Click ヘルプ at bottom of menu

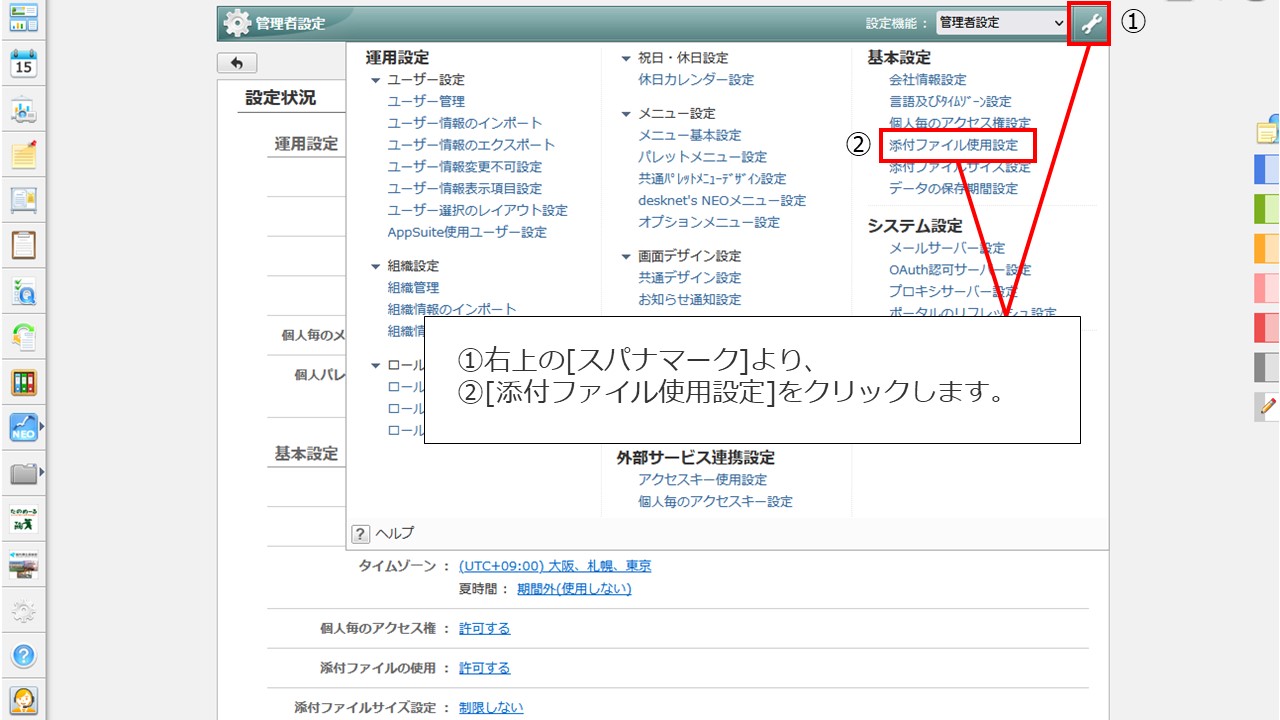click(393, 533)
